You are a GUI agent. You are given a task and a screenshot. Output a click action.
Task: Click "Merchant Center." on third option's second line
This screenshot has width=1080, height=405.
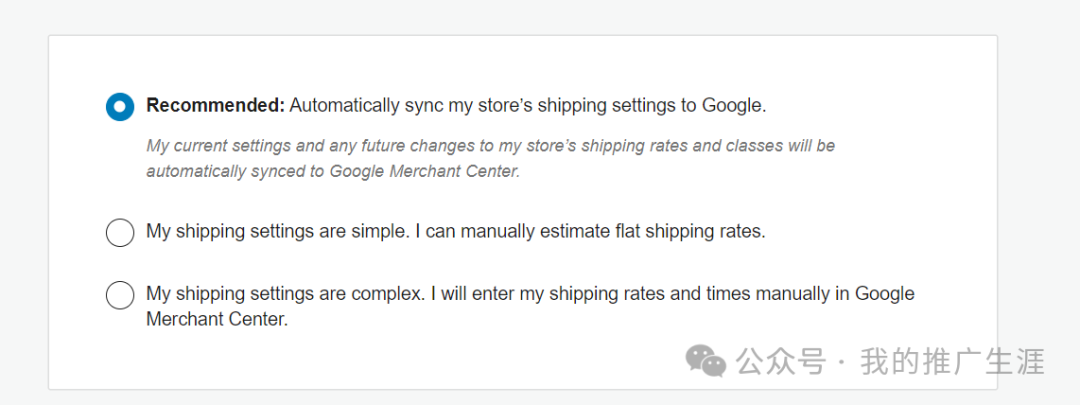(217, 320)
